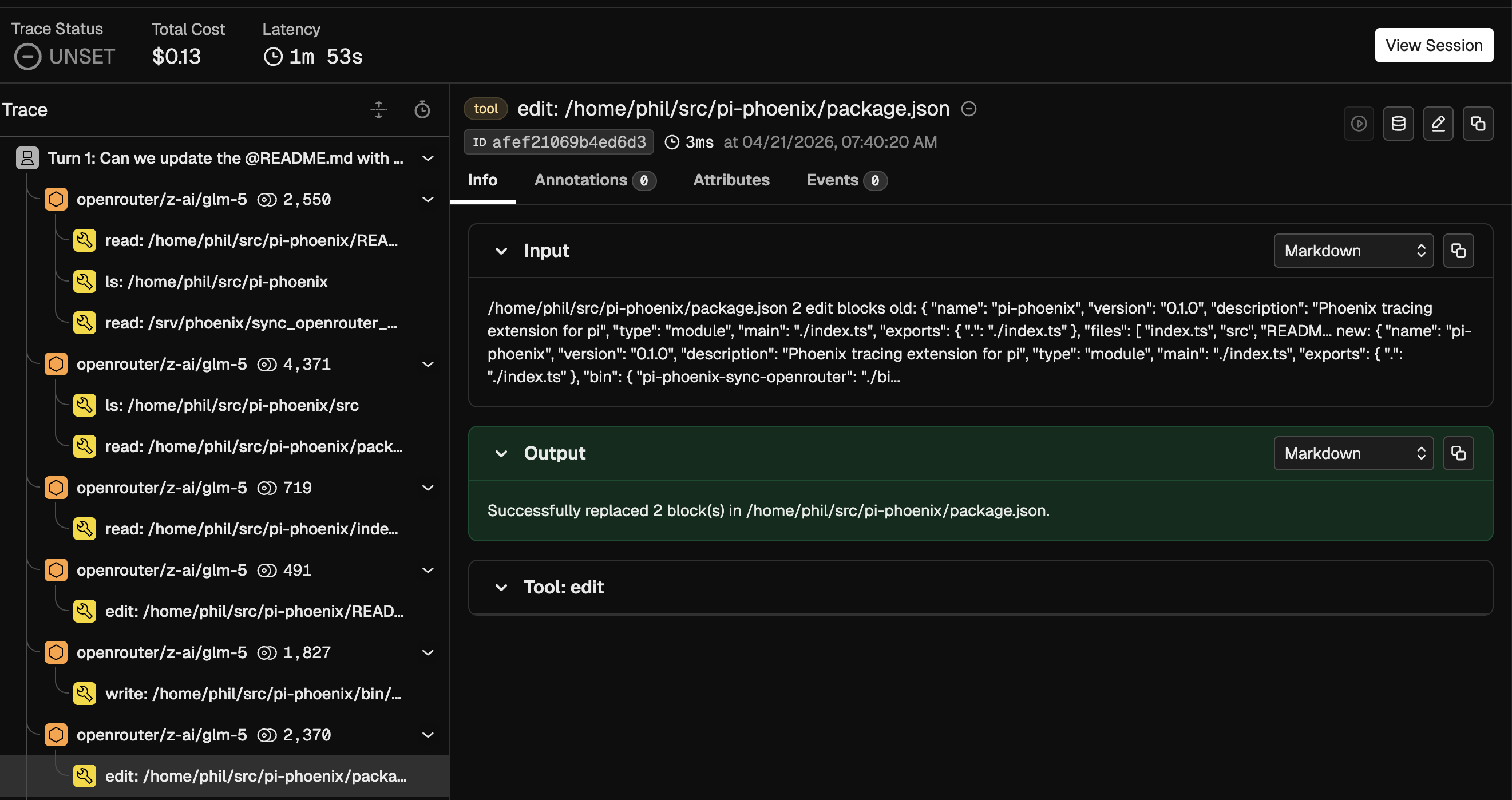Collapse the Output section

point(501,454)
